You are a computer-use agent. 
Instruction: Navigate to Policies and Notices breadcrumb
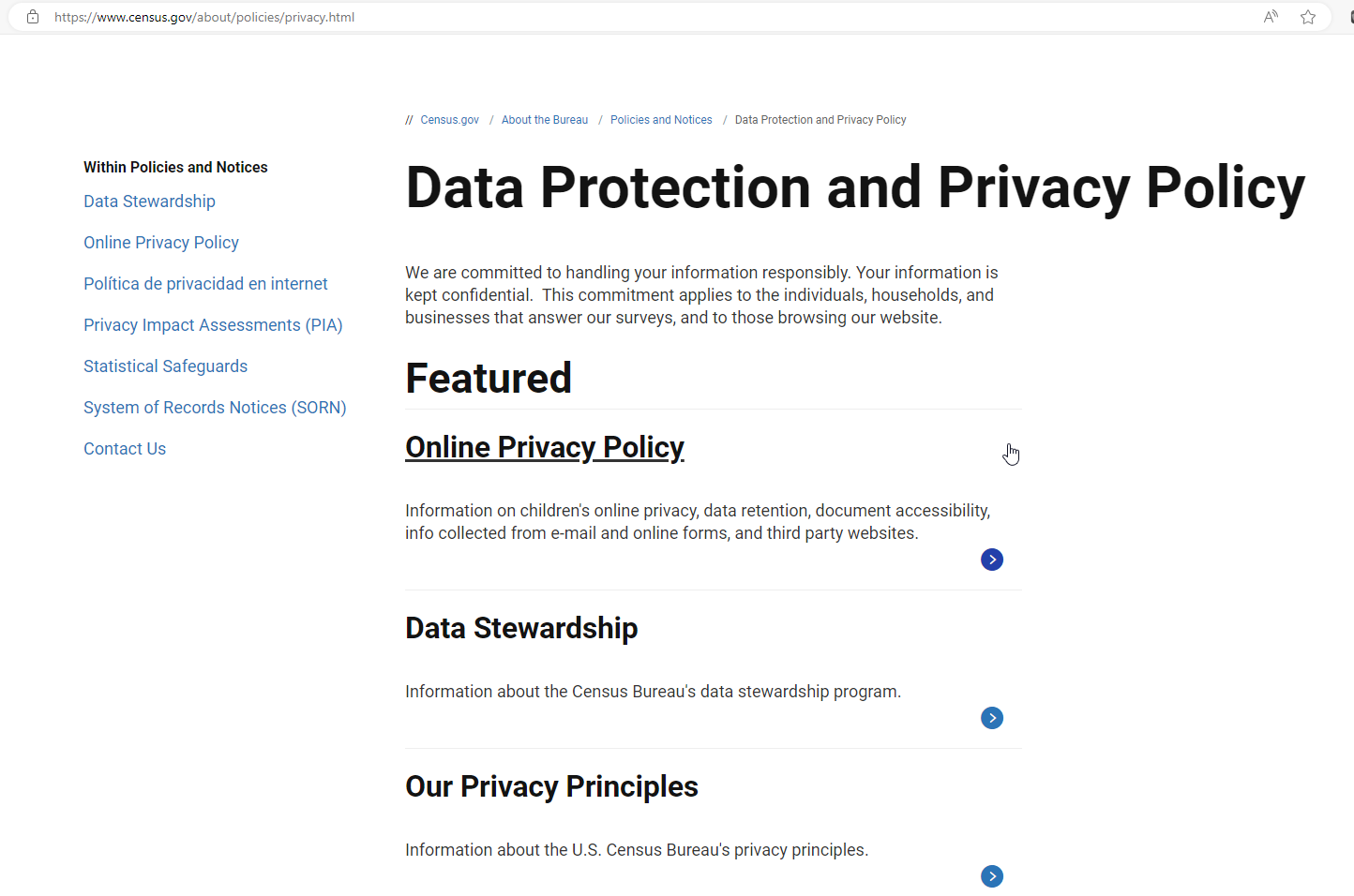click(x=661, y=120)
